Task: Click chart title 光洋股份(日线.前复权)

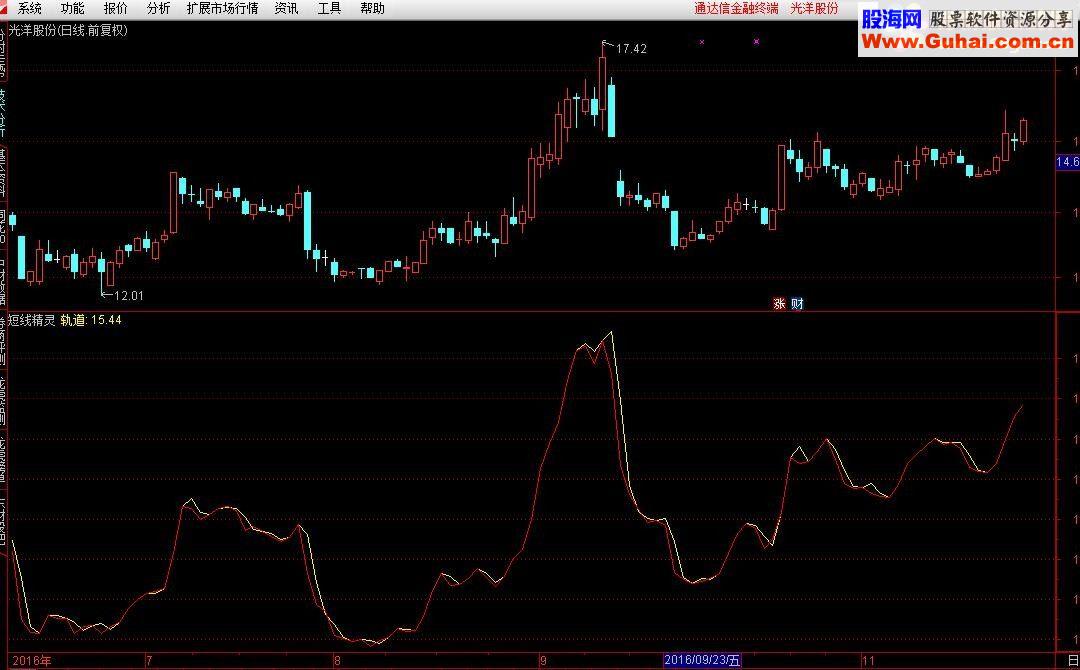Action: (68, 30)
